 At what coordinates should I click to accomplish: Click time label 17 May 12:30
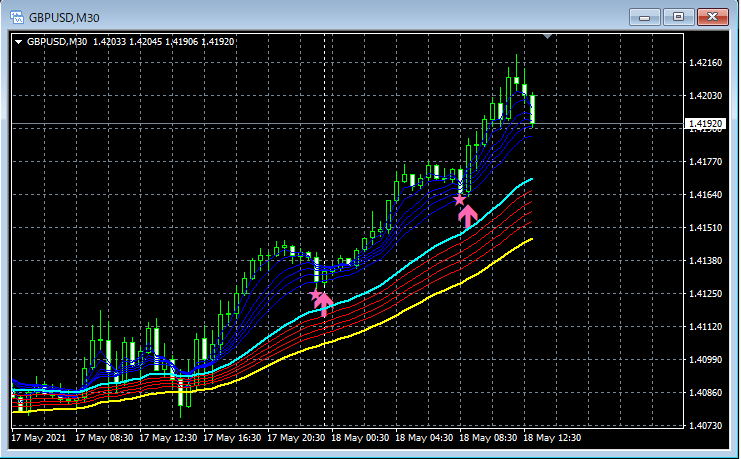168,438
